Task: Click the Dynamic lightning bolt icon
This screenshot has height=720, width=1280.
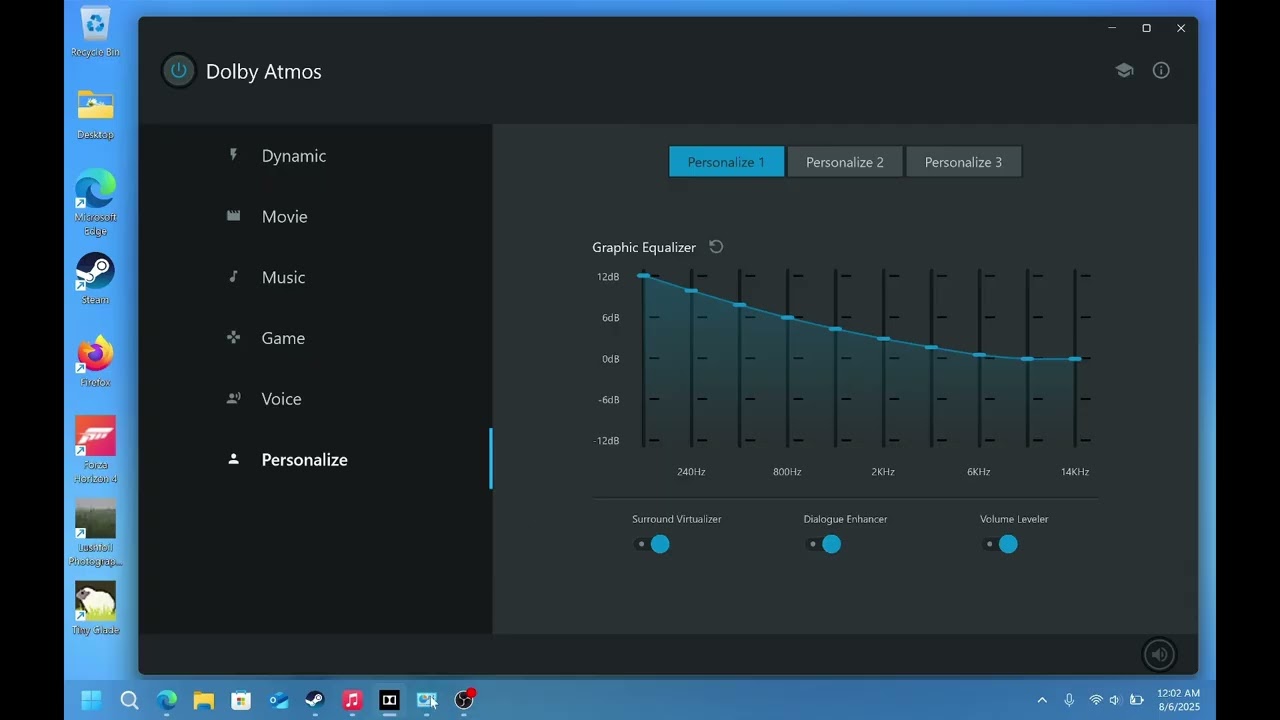Action: click(234, 155)
